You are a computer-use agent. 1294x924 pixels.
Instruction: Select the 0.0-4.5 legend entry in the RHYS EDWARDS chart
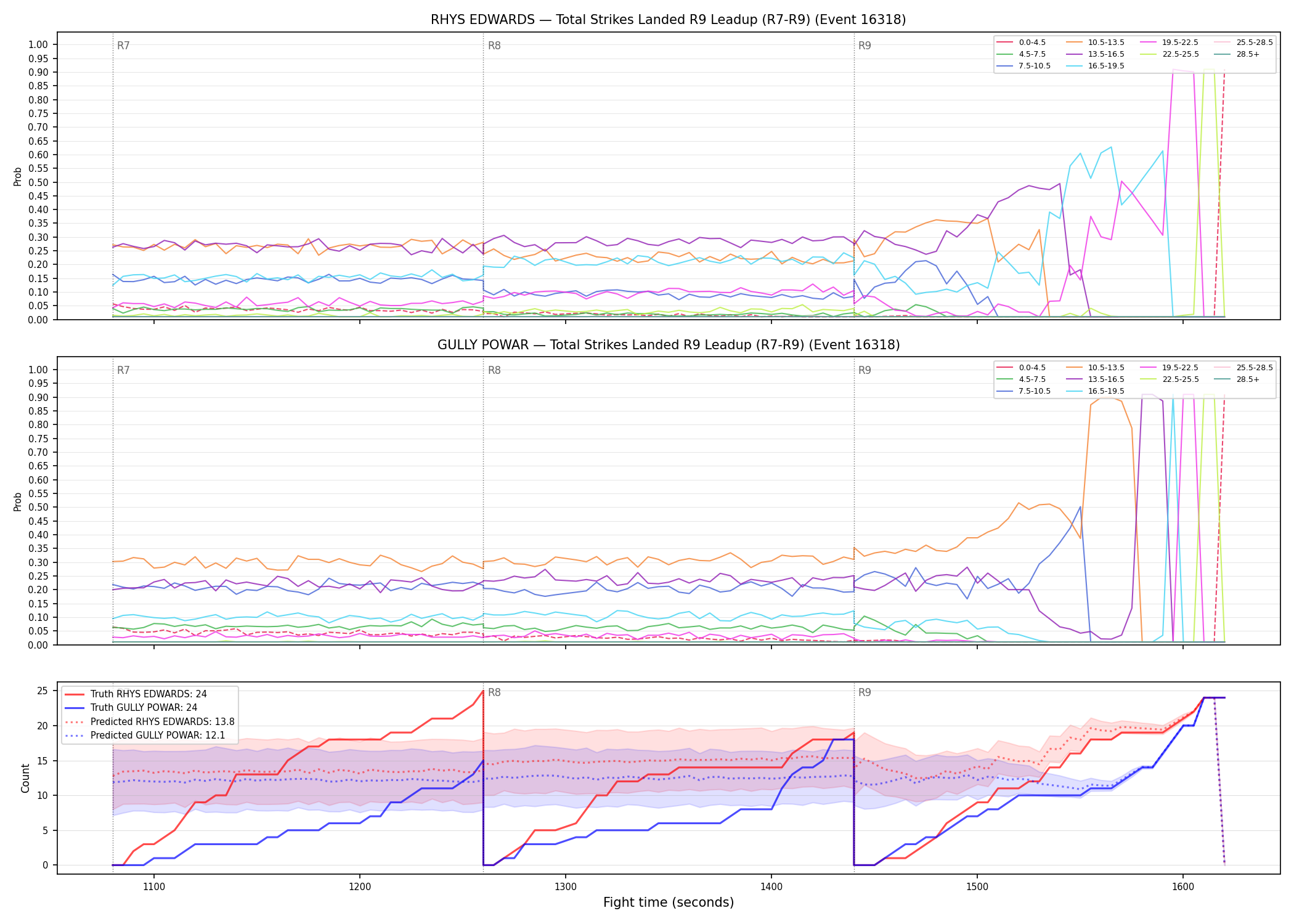click(x=1022, y=43)
